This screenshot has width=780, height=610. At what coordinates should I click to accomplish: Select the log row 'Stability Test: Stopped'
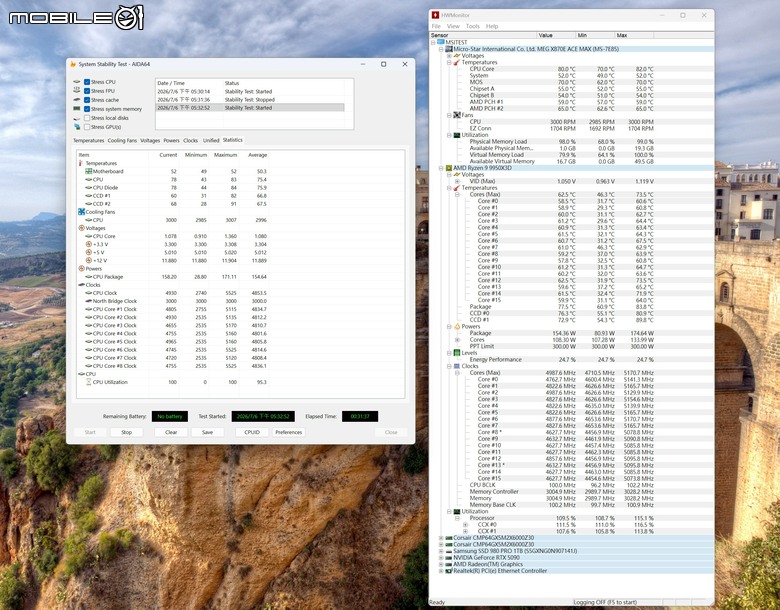point(250,100)
